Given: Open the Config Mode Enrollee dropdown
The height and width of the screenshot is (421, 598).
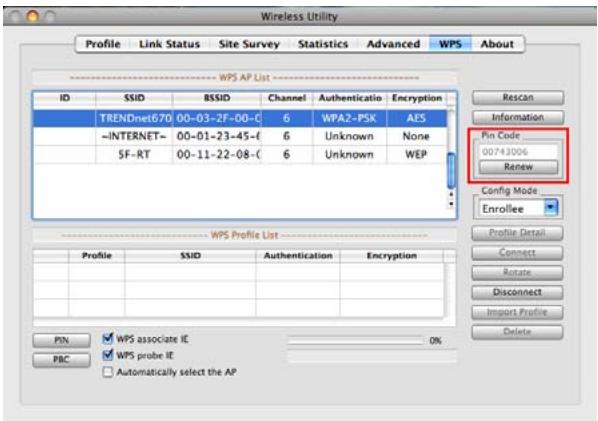Looking at the screenshot, I should [518, 209].
